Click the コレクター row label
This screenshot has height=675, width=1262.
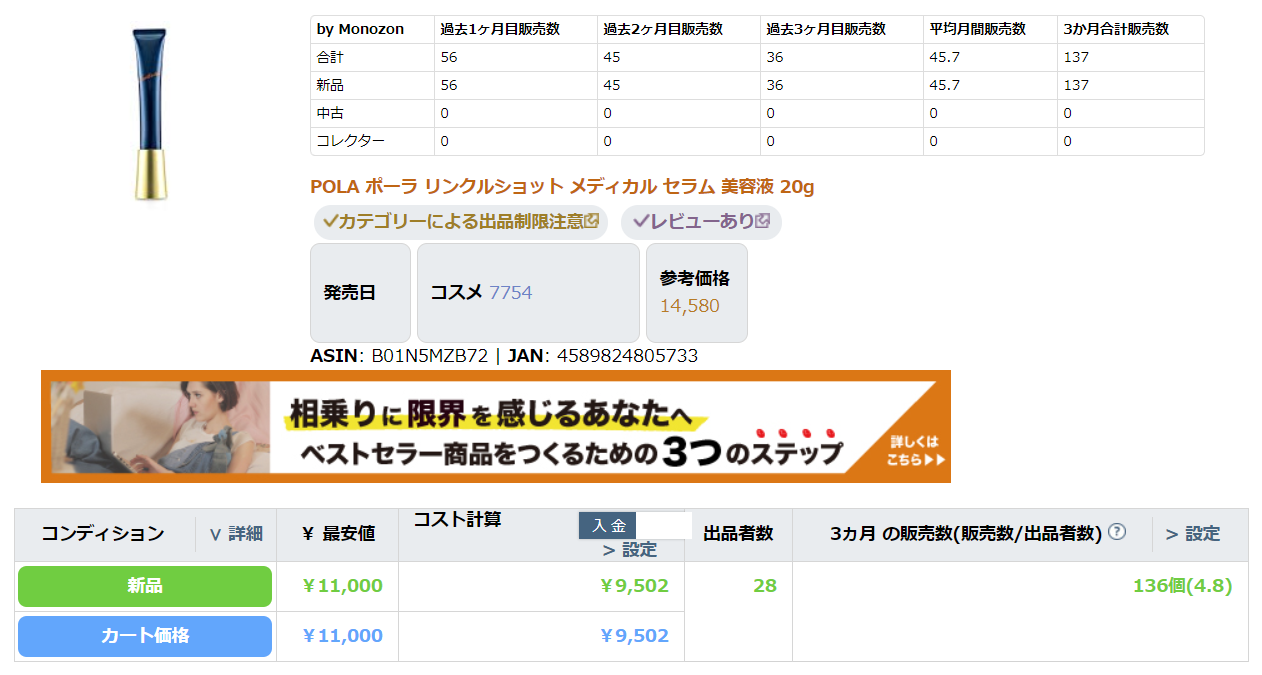pyautogui.click(x=350, y=141)
